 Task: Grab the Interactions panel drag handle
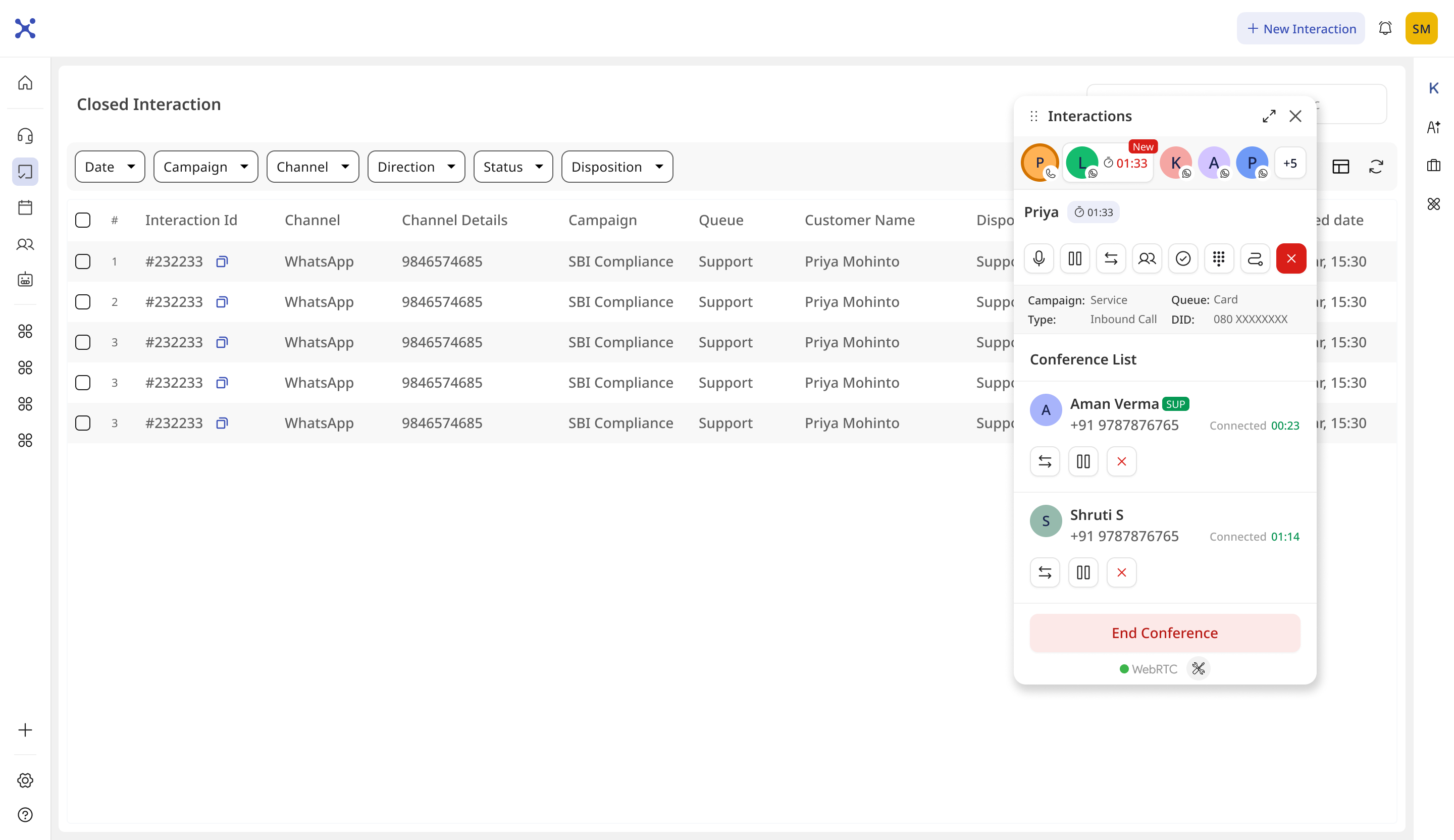(1033, 116)
